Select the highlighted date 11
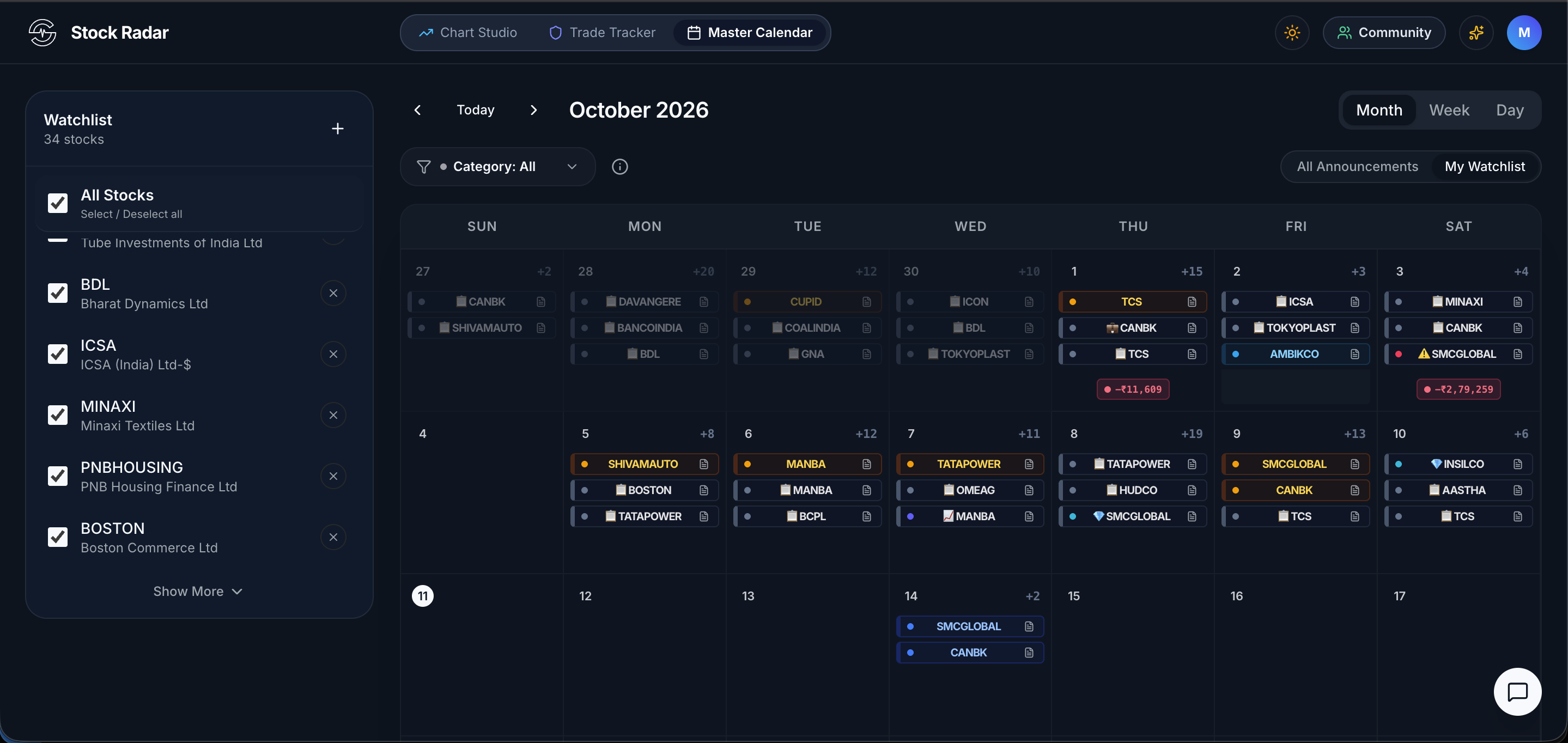The width and height of the screenshot is (1568, 743). pyautogui.click(x=422, y=596)
